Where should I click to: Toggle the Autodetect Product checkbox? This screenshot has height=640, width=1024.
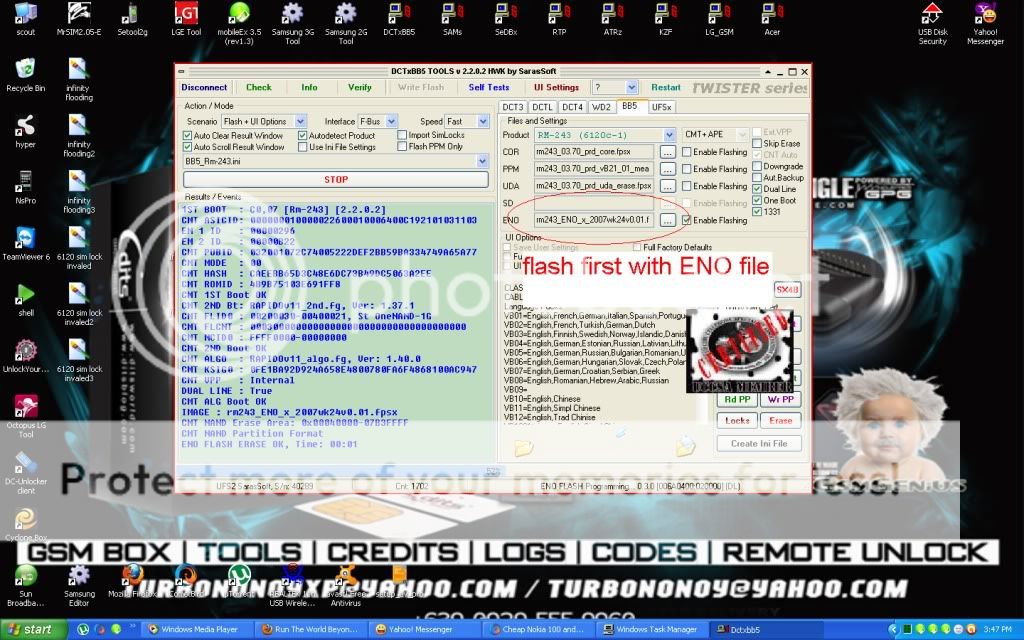coord(303,135)
